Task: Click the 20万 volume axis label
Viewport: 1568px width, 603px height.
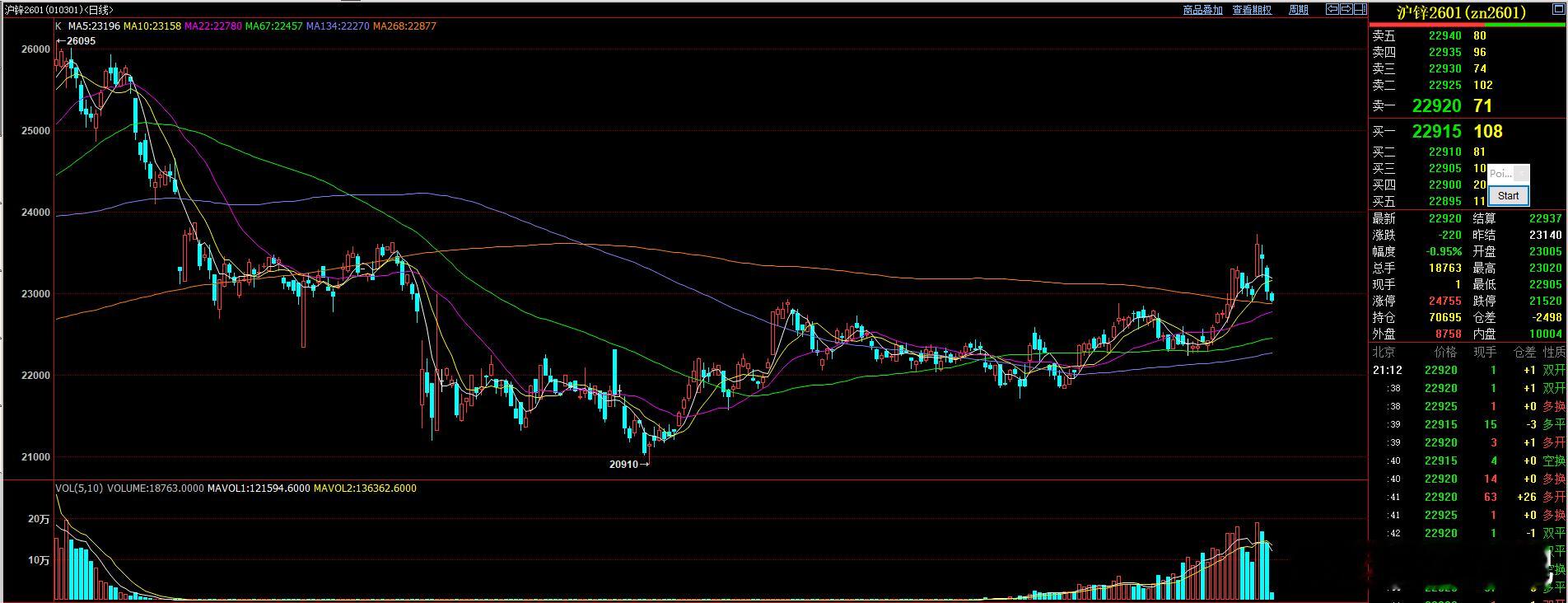Action: click(39, 519)
